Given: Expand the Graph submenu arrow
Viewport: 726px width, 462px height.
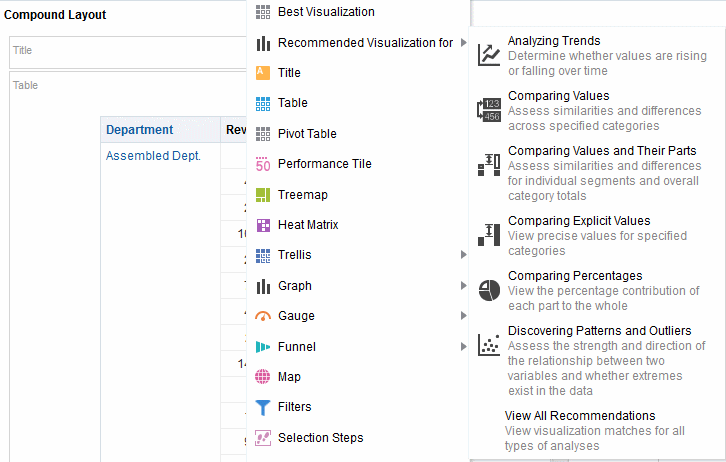Looking at the screenshot, I should click(x=463, y=286).
